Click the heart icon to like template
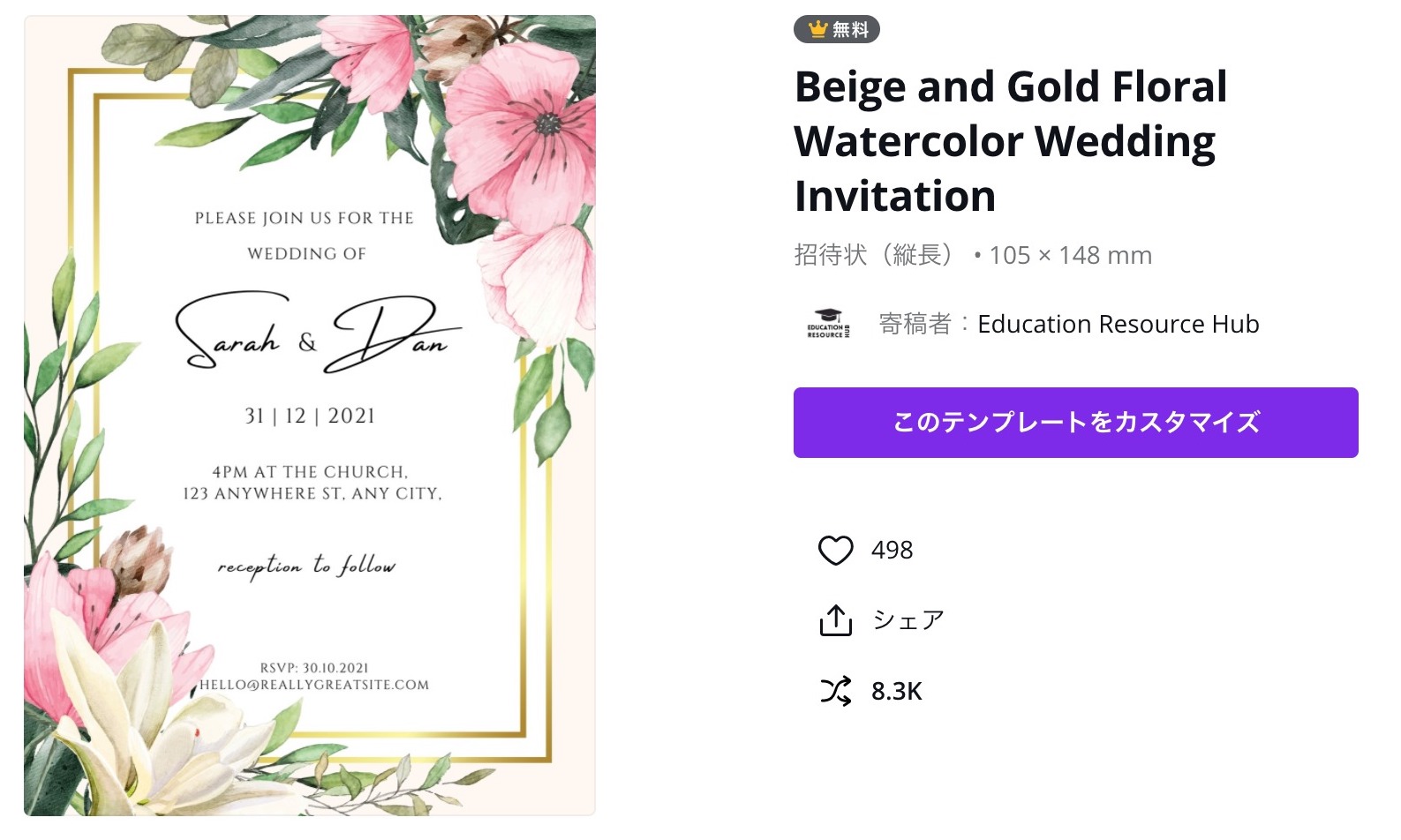 (835, 551)
